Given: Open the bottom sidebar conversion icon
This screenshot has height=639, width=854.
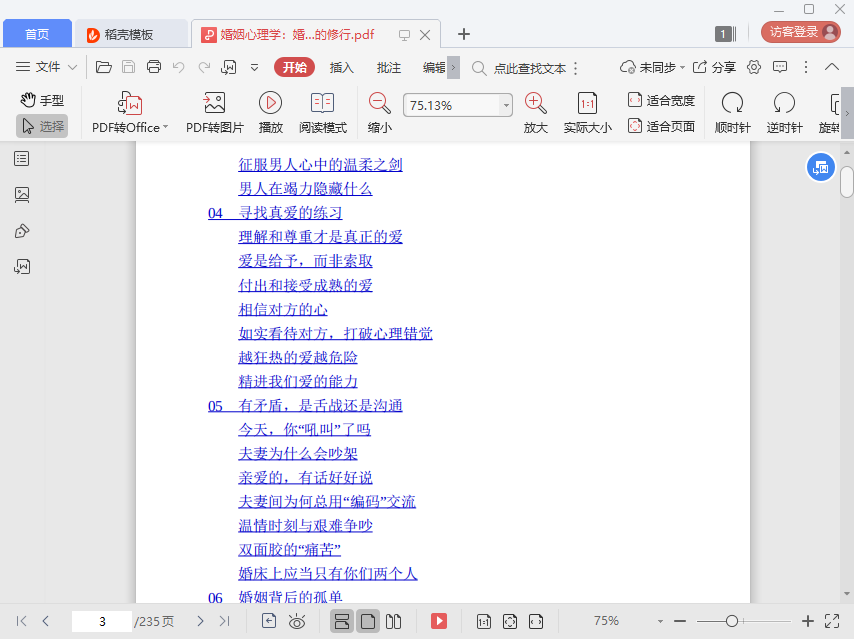Looking at the screenshot, I should click(x=22, y=266).
